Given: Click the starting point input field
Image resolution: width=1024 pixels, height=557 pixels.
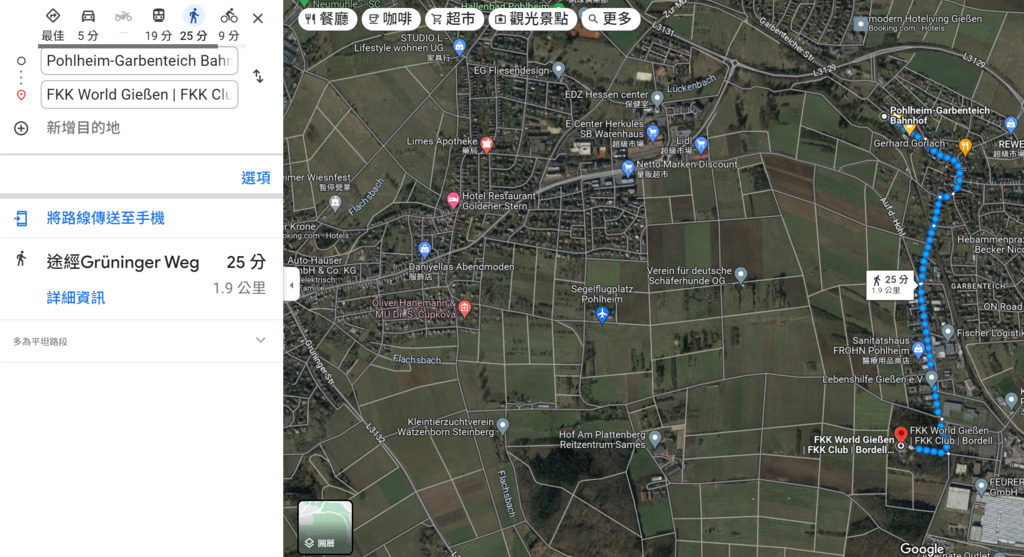Looking at the screenshot, I should [x=139, y=61].
